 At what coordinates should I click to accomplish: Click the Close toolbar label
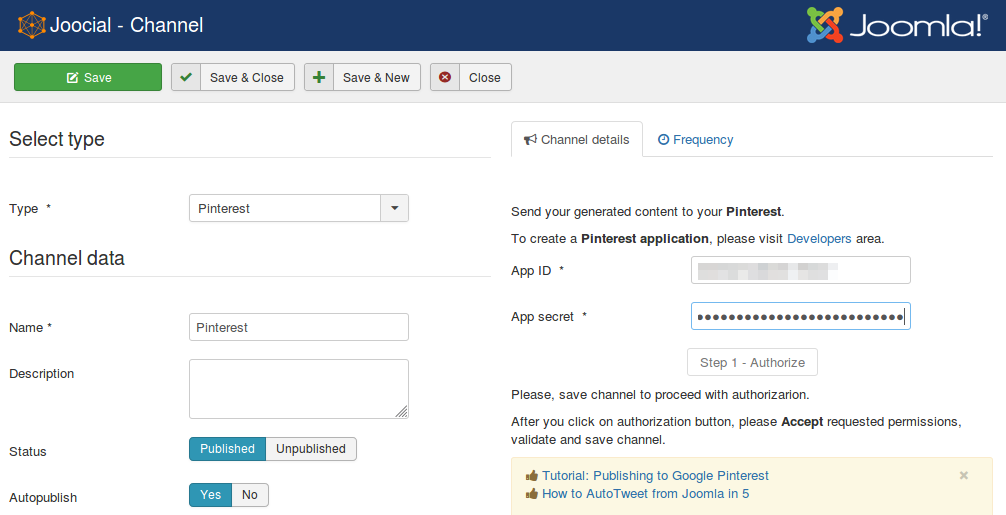coord(484,78)
